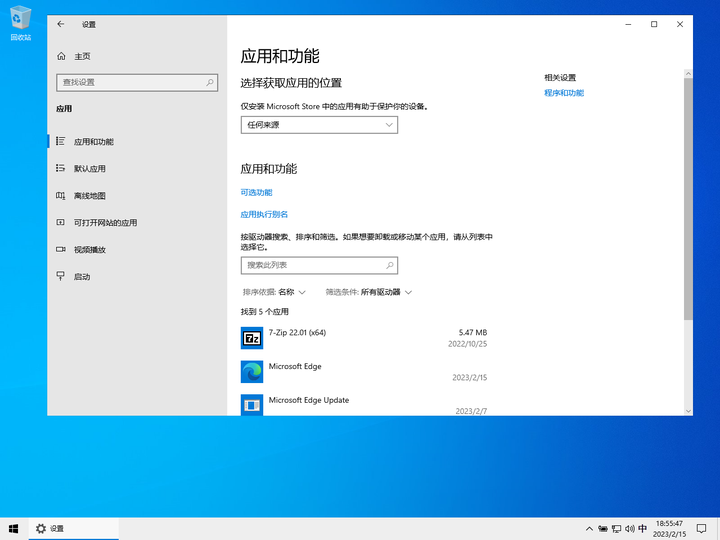Viewport: 720px width, 540px height.
Task: Click the 视频播放 video icon
Action: pos(61,249)
